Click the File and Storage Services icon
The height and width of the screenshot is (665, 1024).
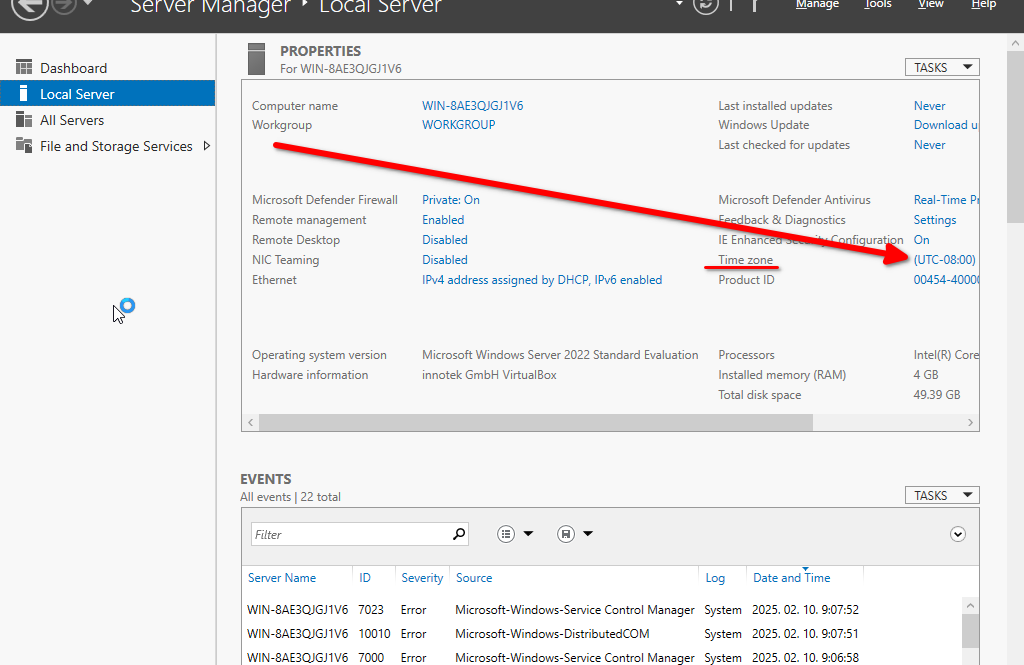tap(24, 146)
